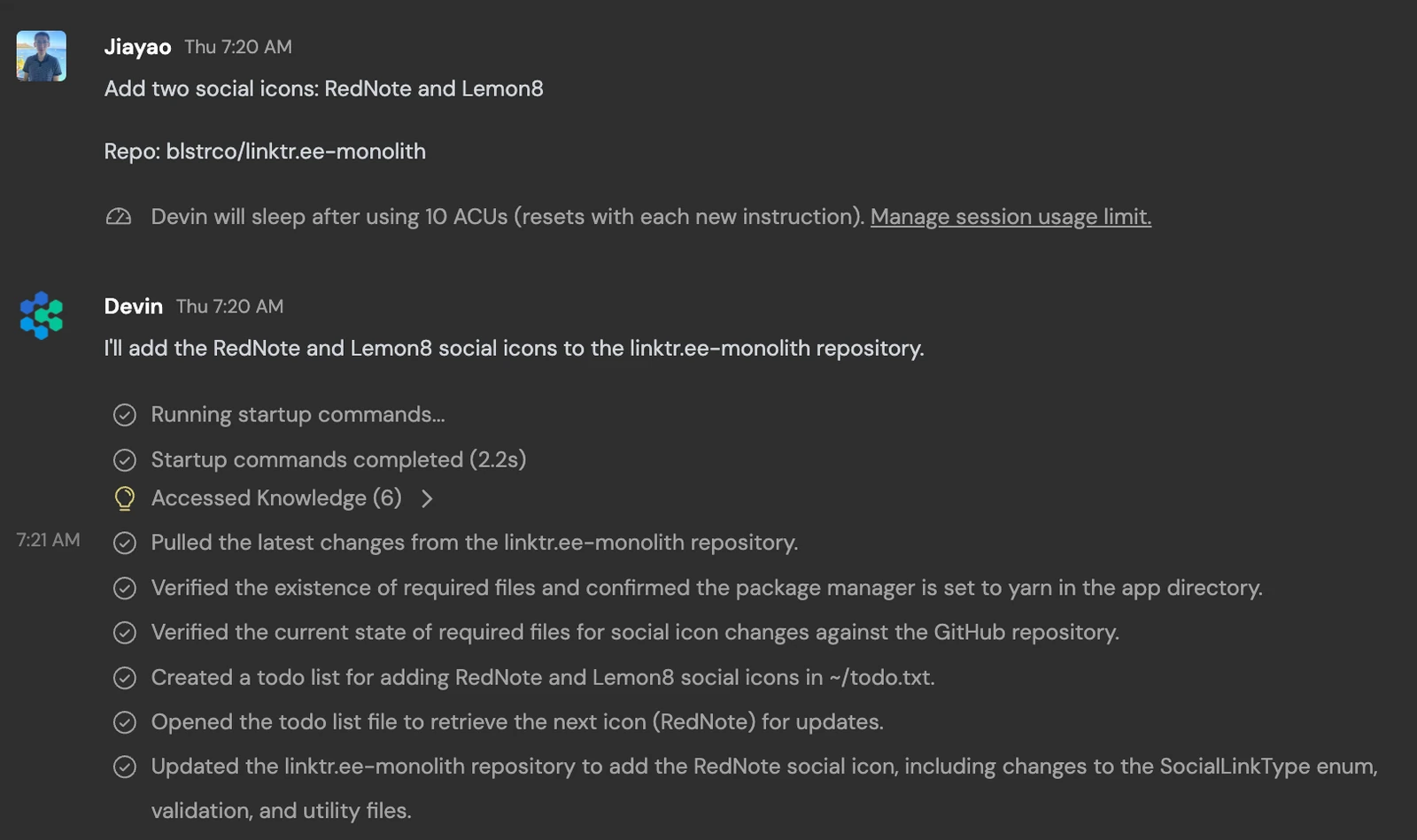Click the Accessed Knowledge lightbulb icon
Viewport: 1417px width, 840px height.
pyautogui.click(x=125, y=499)
